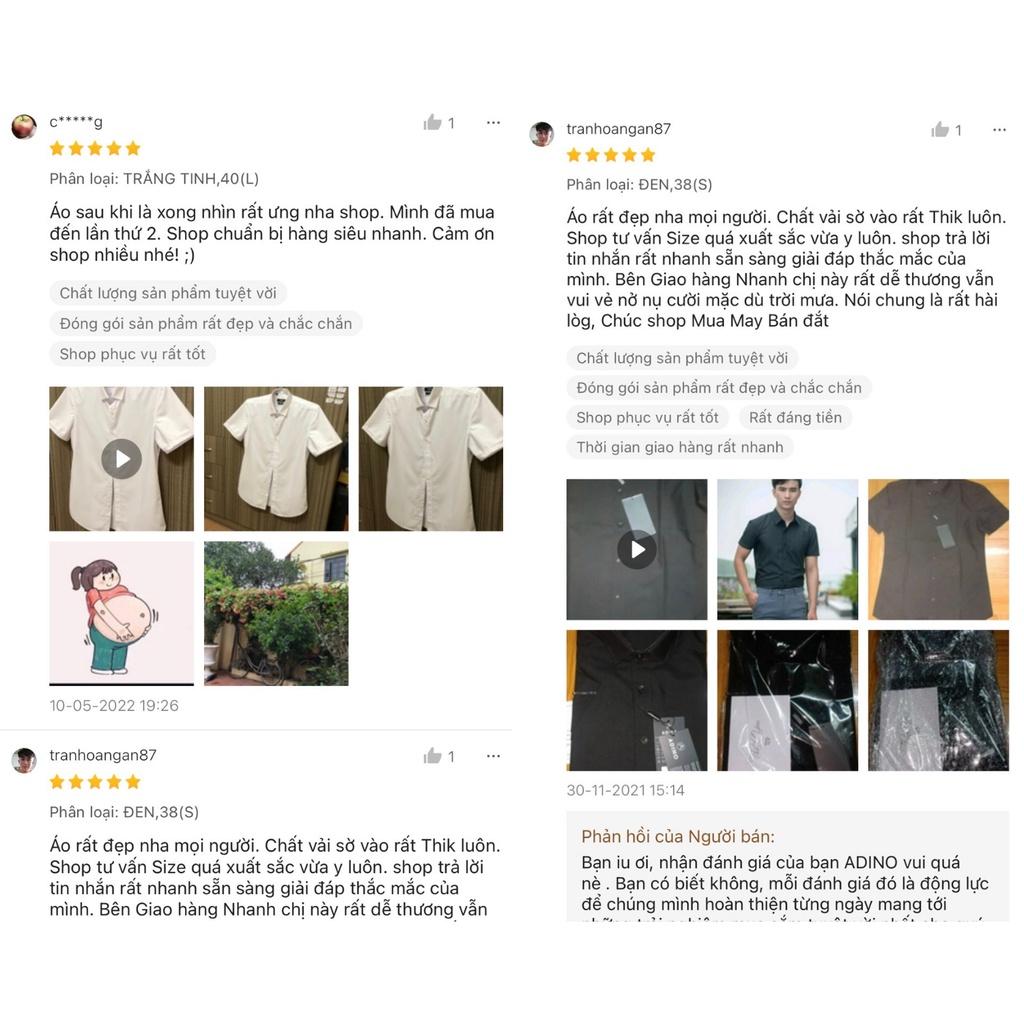Open the c*****g apple avatar
This screenshot has width=1024, height=1024.
point(24,126)
